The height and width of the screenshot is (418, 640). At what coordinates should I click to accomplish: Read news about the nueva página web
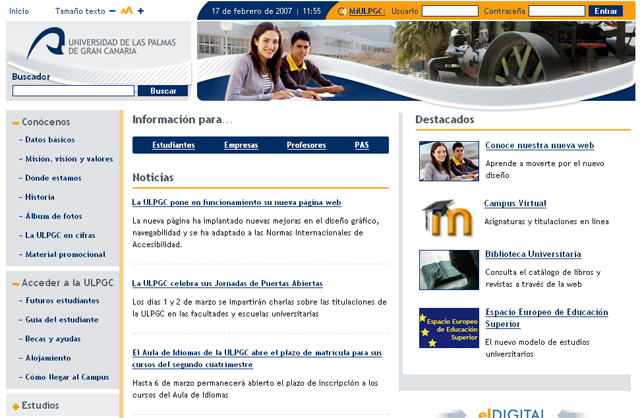click(x=236, y=202)
